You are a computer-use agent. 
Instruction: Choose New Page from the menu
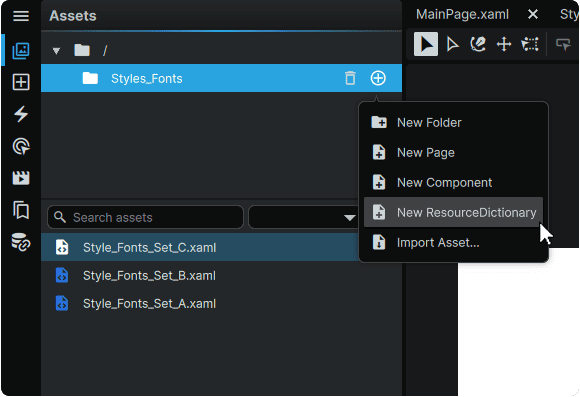click(453, 152)
